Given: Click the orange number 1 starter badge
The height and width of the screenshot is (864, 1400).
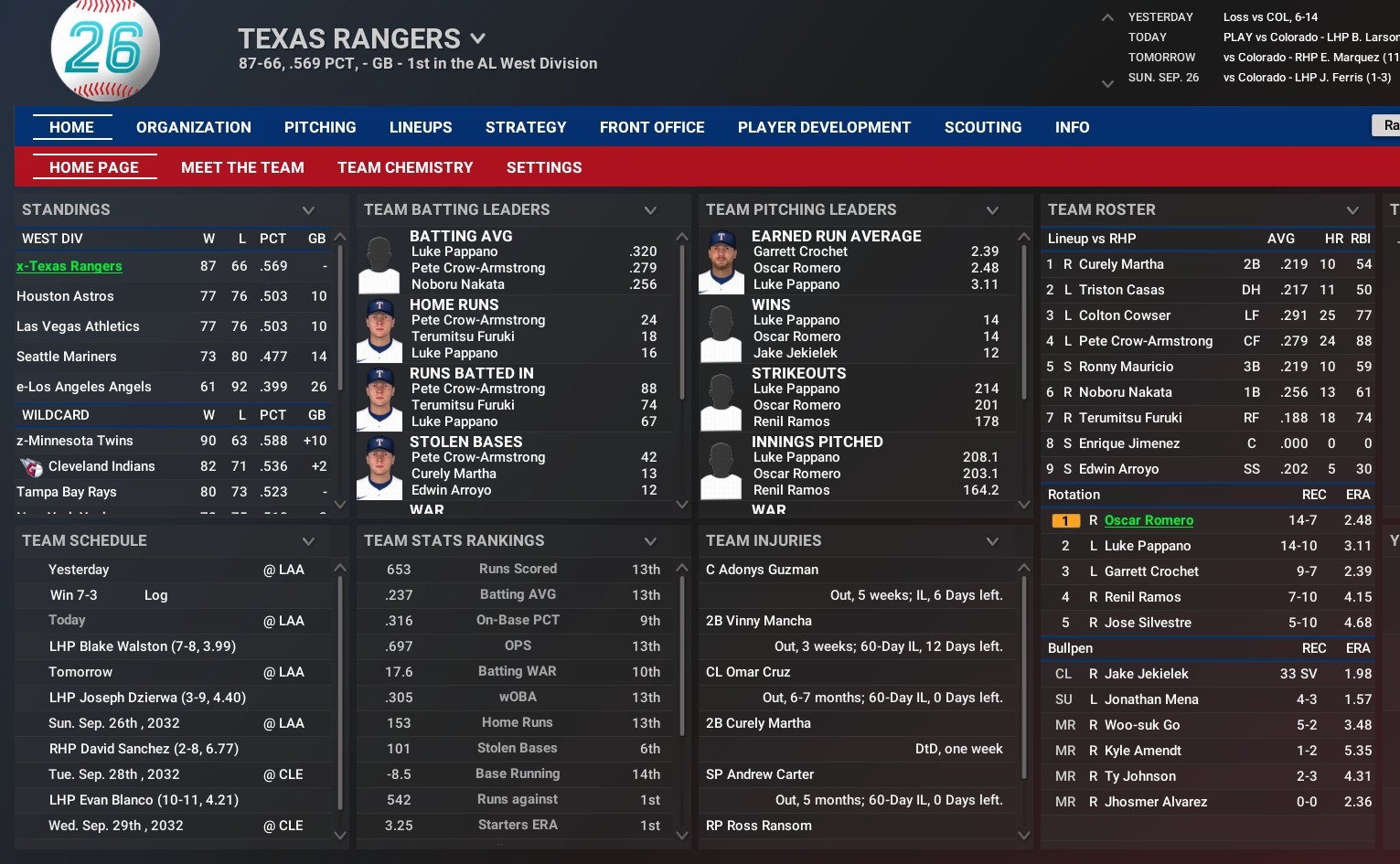Looking at the screenshot, I should coord(1066,521).
